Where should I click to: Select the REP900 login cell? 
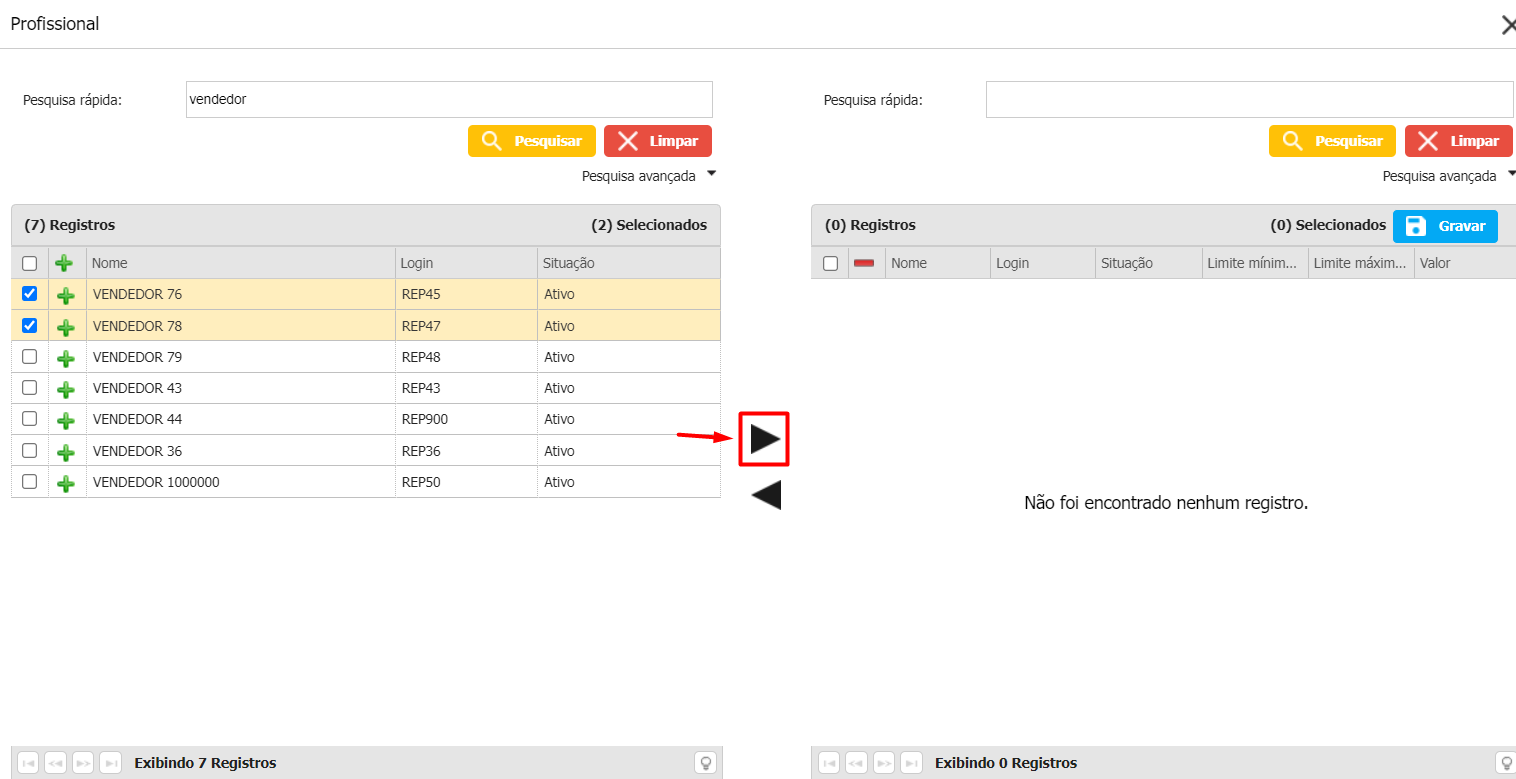tap(466, 419)
